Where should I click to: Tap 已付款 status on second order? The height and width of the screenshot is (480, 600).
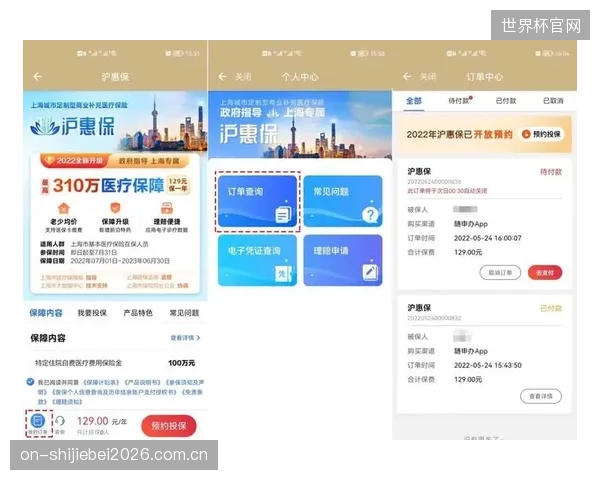coord(551,308)
